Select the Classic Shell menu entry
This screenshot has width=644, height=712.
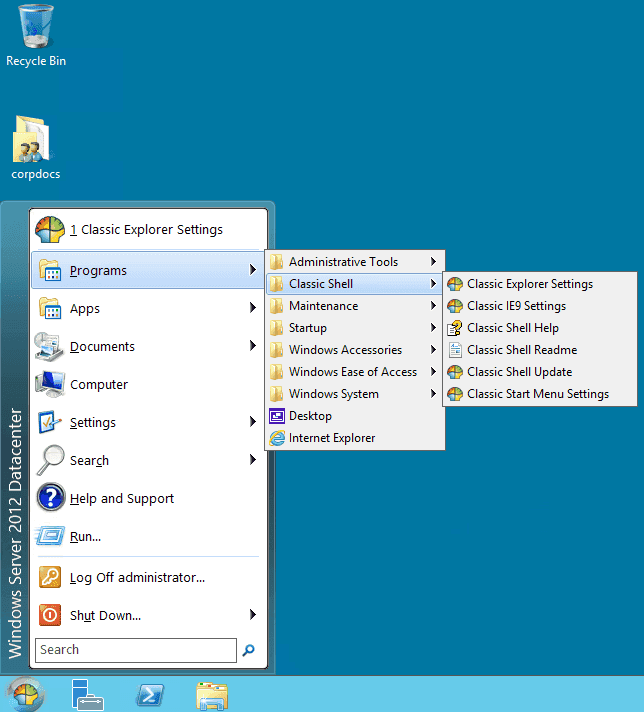click(x=355, y=284)
